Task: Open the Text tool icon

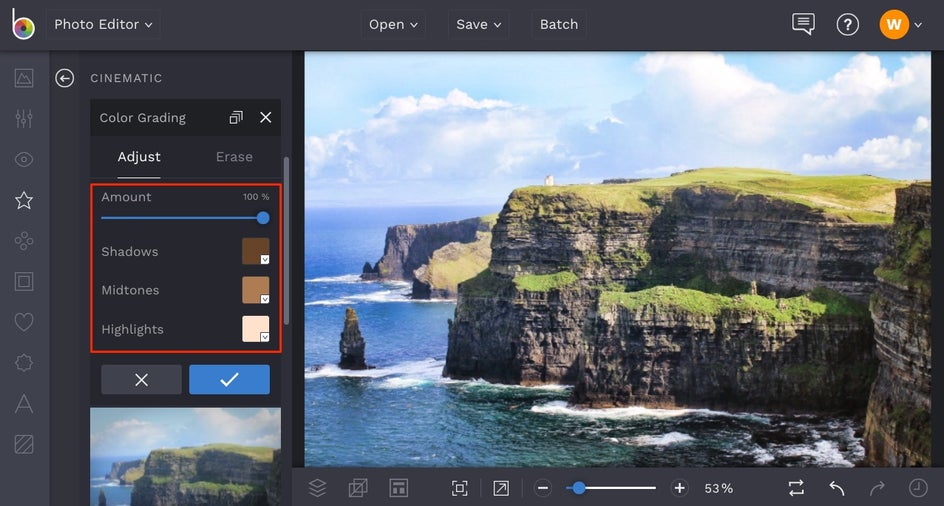Action: coord(24,404)
